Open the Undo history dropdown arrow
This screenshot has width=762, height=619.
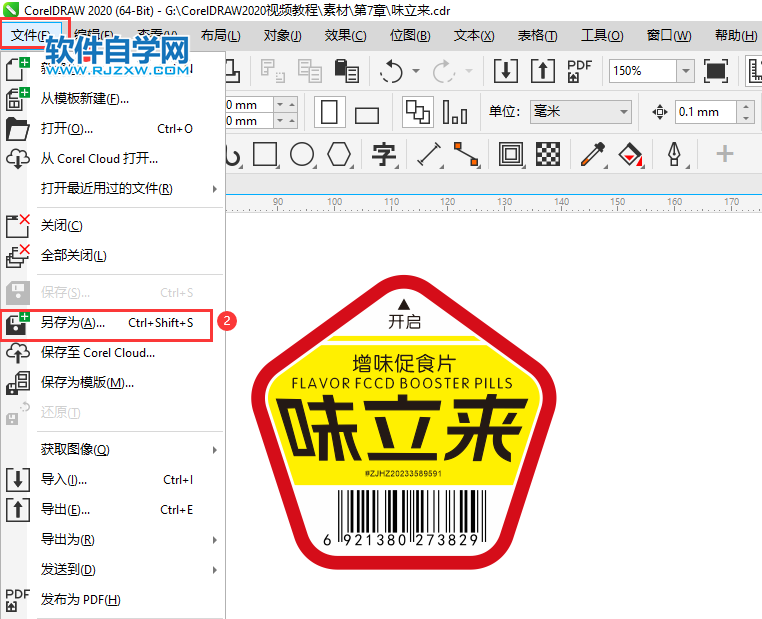(416, 71)
